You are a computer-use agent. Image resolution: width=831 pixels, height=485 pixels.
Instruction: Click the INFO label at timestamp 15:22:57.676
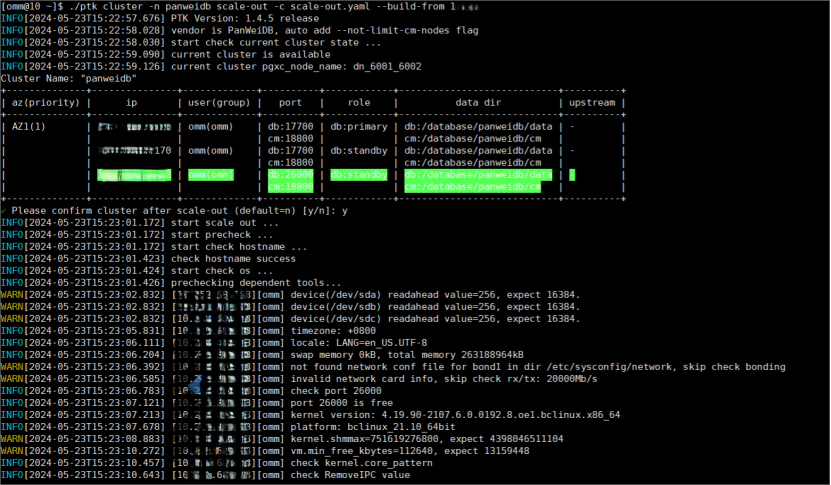(12, 19)
